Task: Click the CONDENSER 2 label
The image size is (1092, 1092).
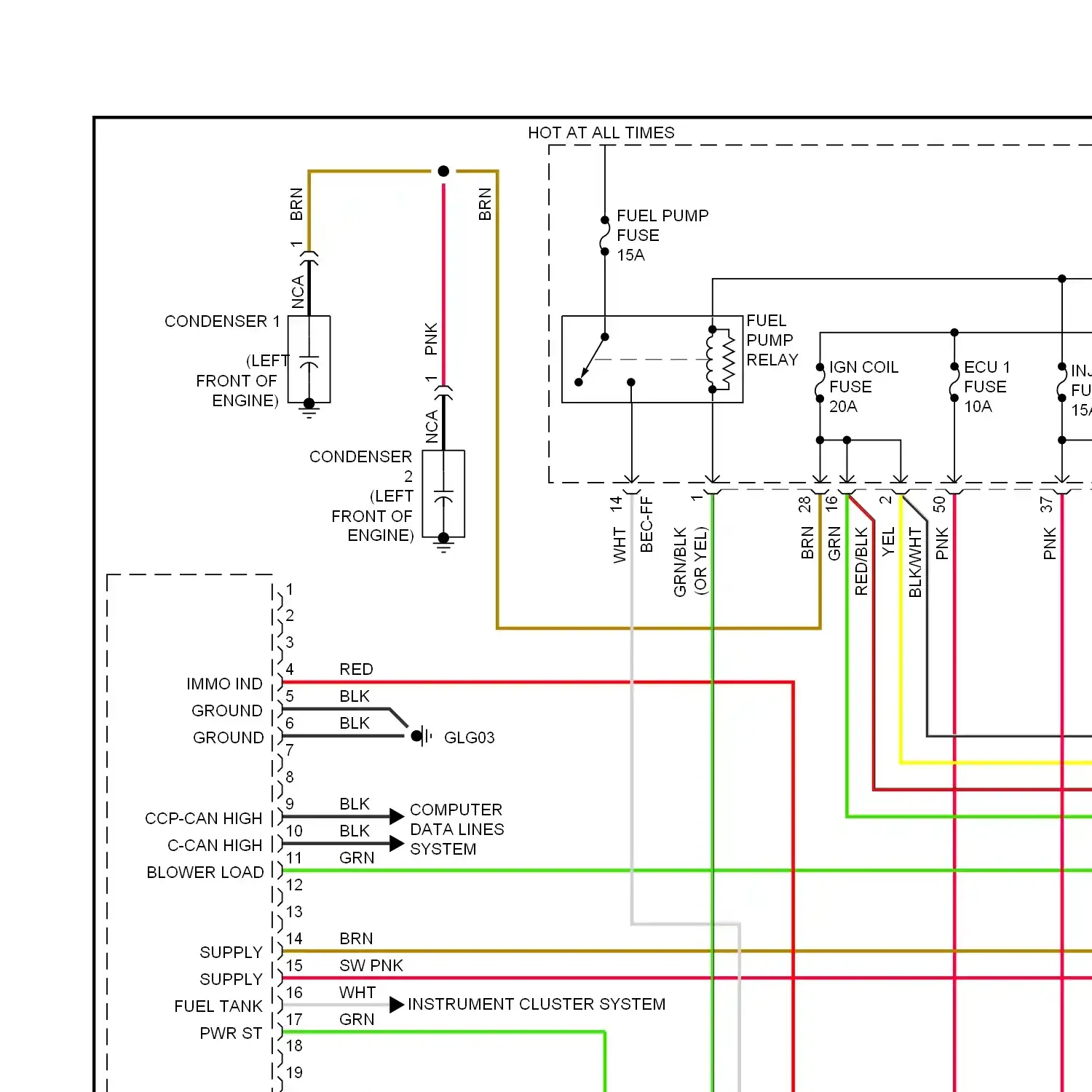Action: coord(361,466)
